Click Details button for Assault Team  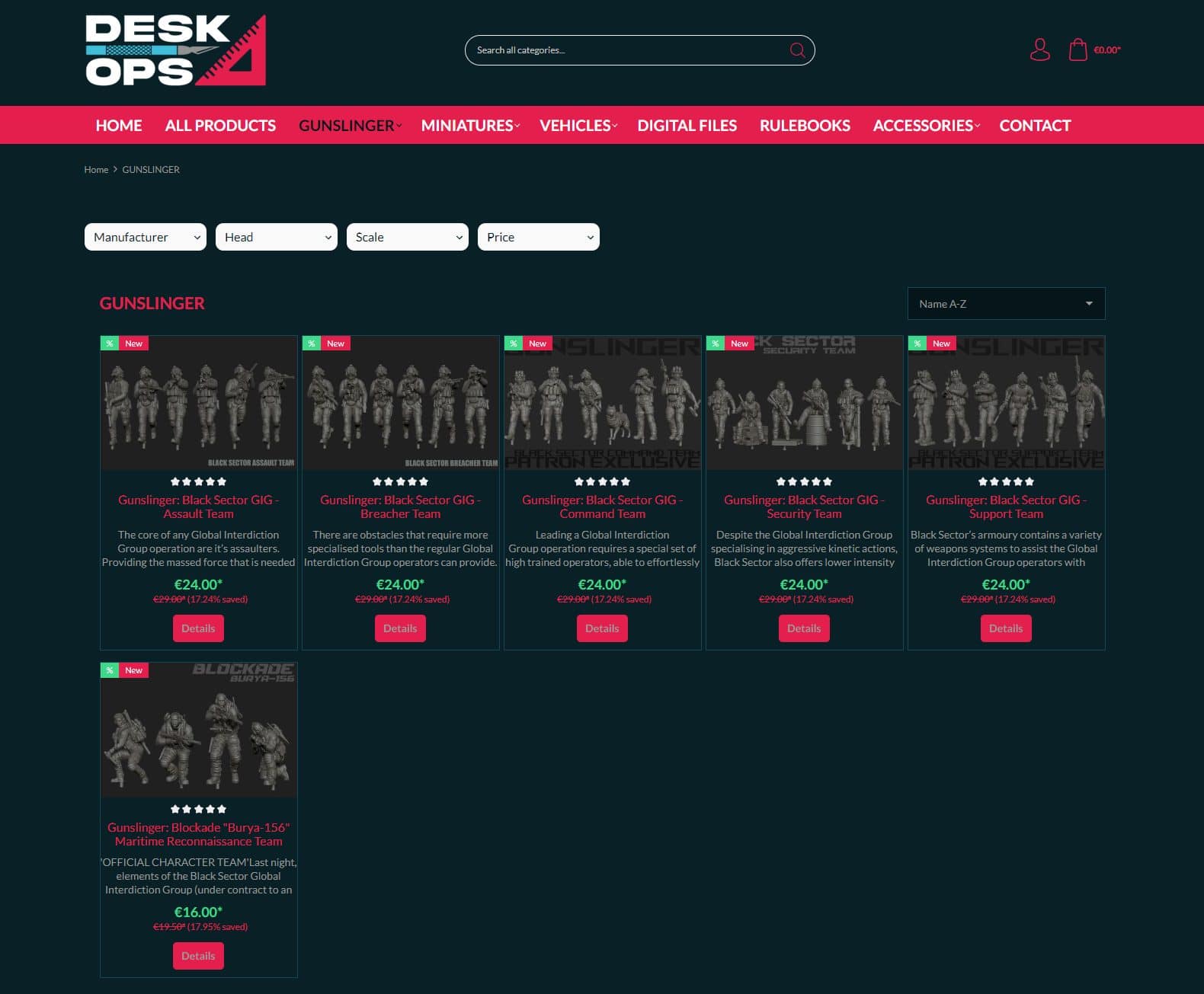(x=198, y=628)
